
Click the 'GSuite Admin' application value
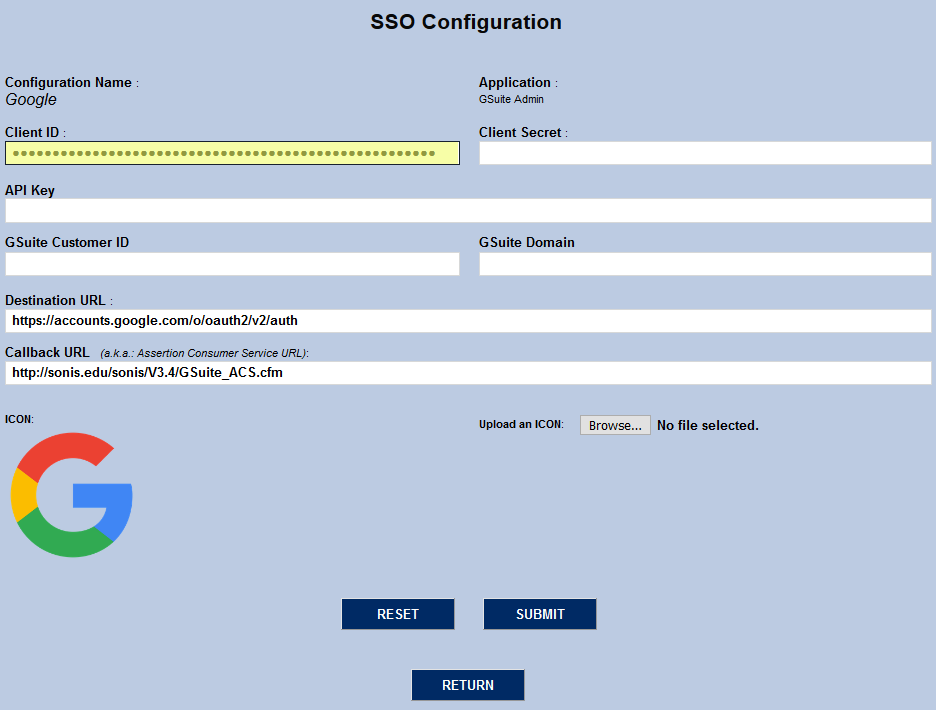pyautogui.click(x=511, y=100)
